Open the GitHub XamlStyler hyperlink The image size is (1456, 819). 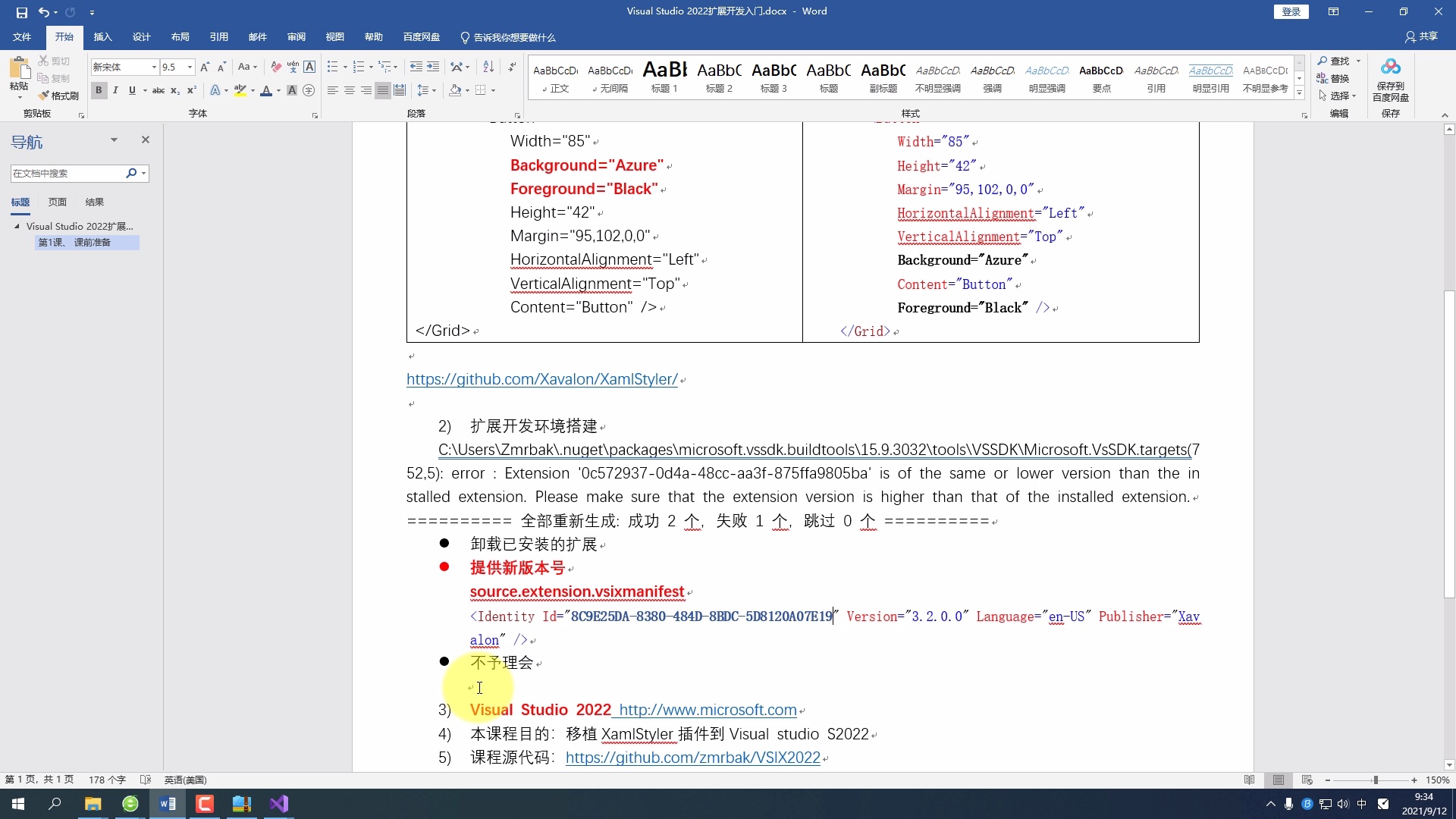pos(541,379)
